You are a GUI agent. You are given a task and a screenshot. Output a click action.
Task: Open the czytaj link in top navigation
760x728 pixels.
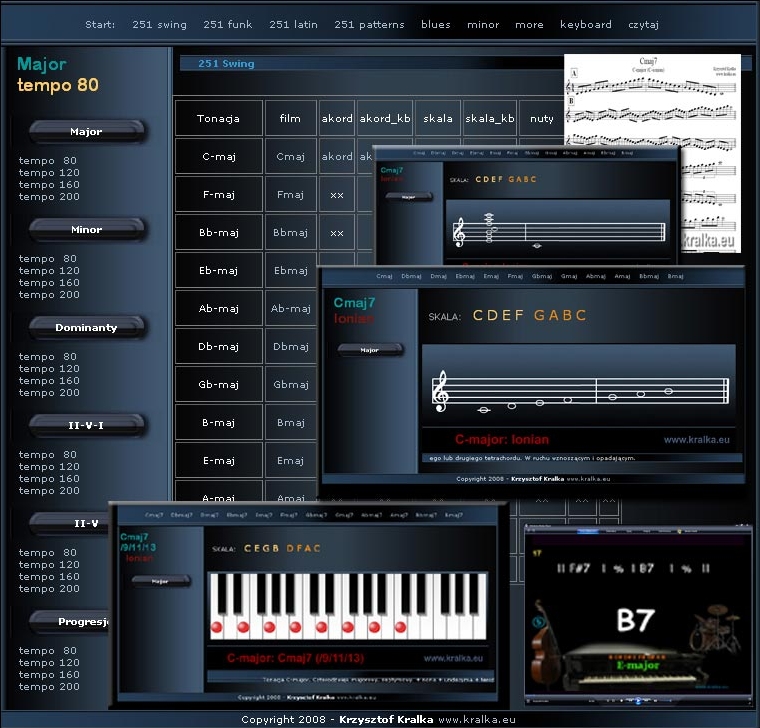pyautogui.click(x=643, y=24)
